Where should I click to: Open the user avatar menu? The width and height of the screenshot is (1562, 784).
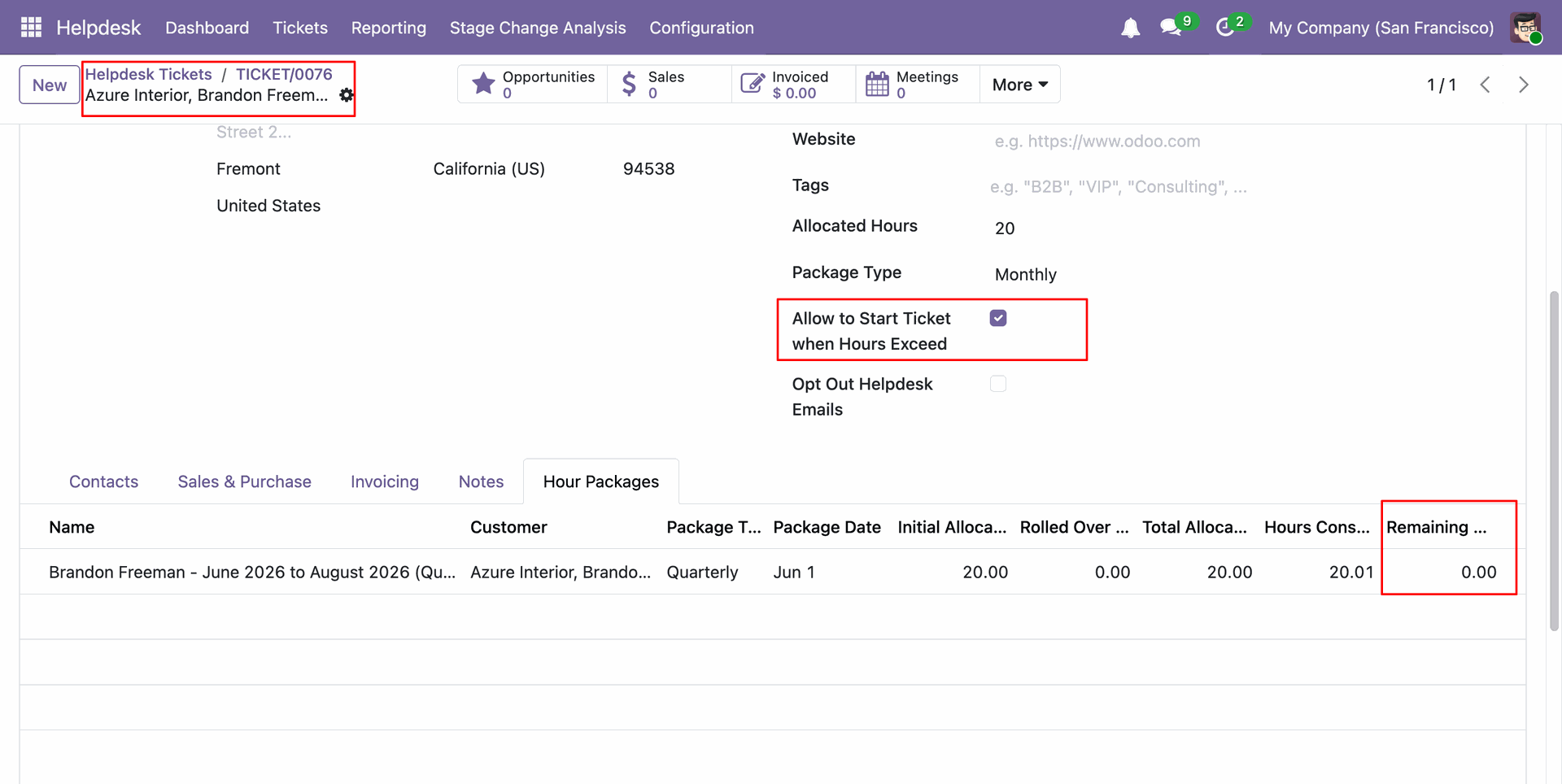coord(1526,28)
